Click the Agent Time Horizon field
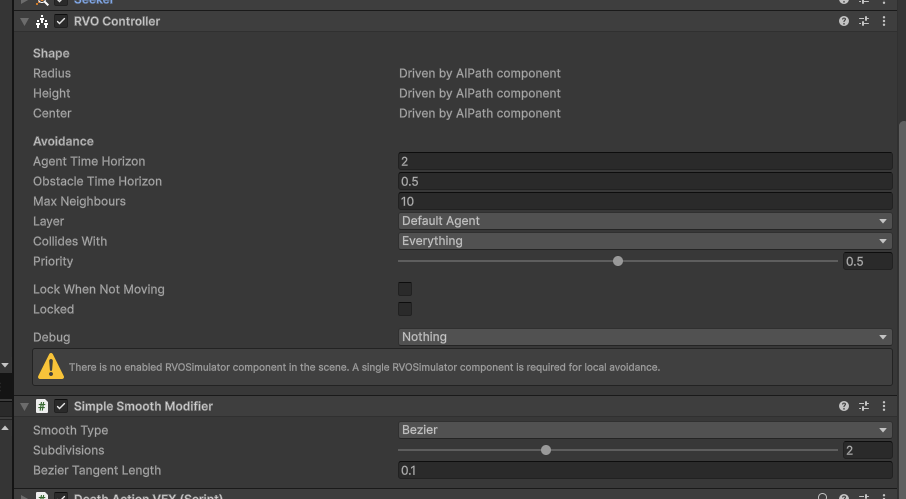The height and width of the screenshot is (499, 906). tap(644, 161)
